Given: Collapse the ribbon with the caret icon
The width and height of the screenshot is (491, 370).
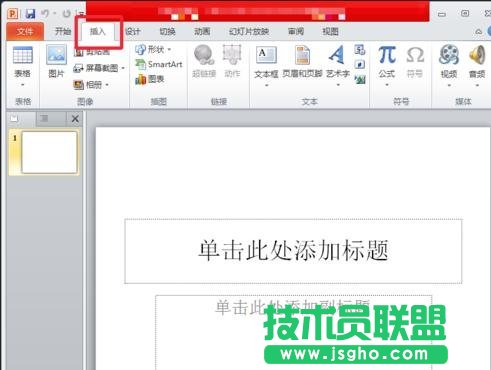Looking at the screenshot, I should coord(478,32).
